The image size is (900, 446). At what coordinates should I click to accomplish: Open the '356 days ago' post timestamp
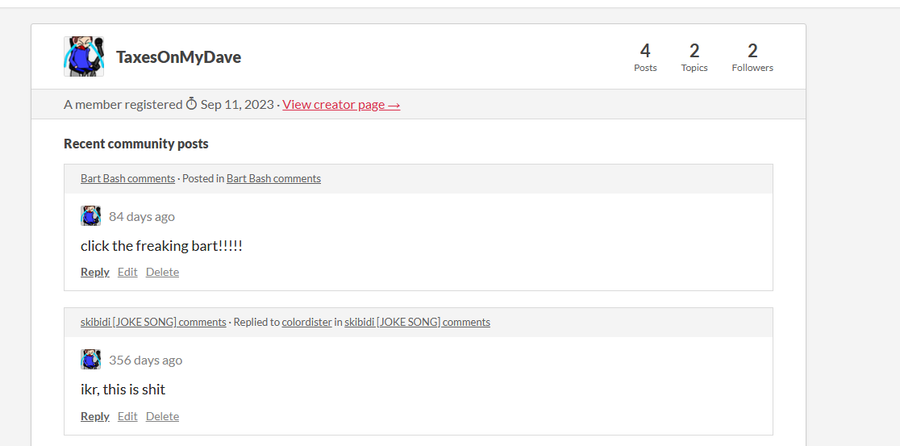145,360
